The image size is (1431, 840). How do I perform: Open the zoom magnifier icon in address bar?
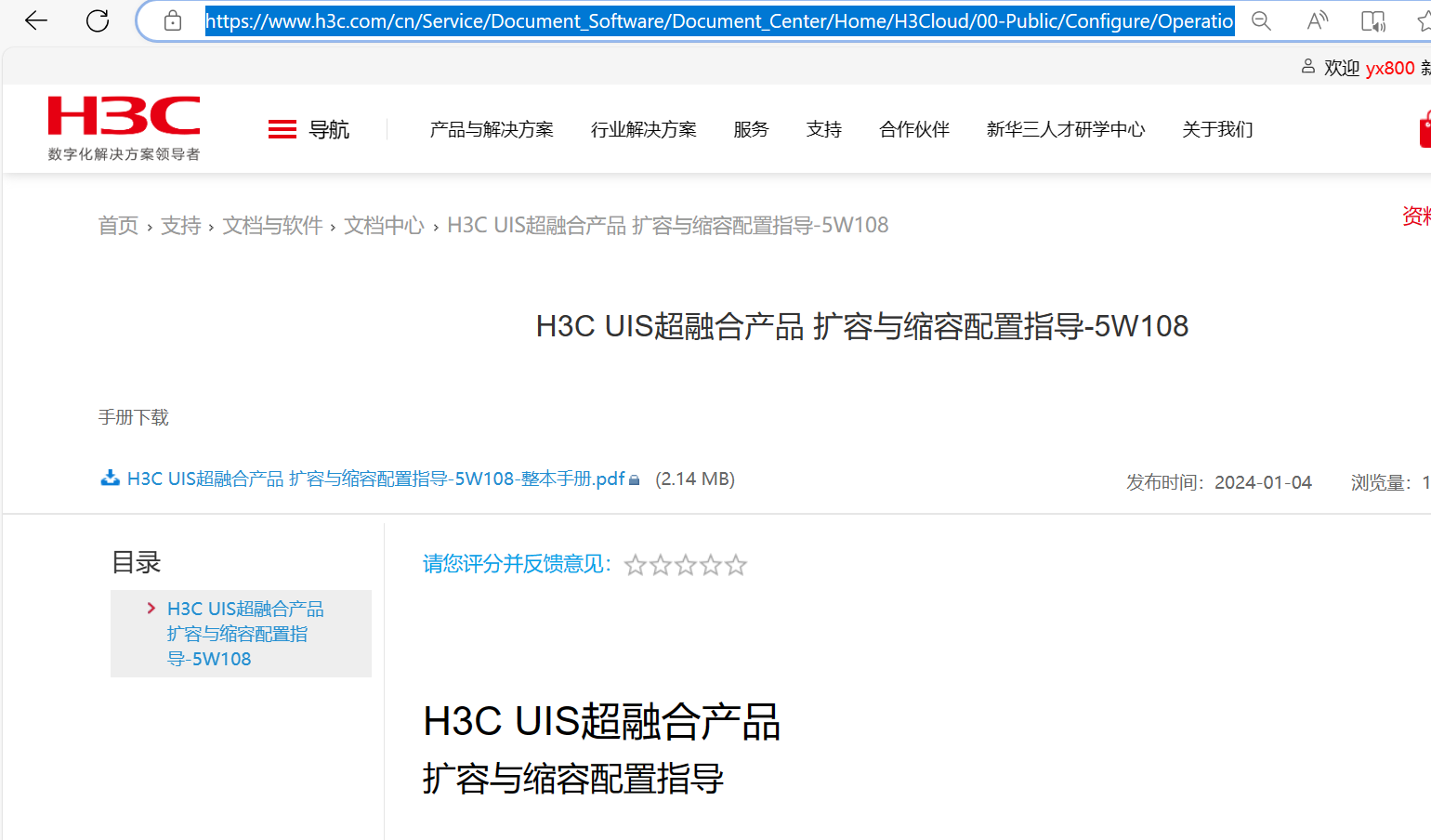(x=1261, y=20)
